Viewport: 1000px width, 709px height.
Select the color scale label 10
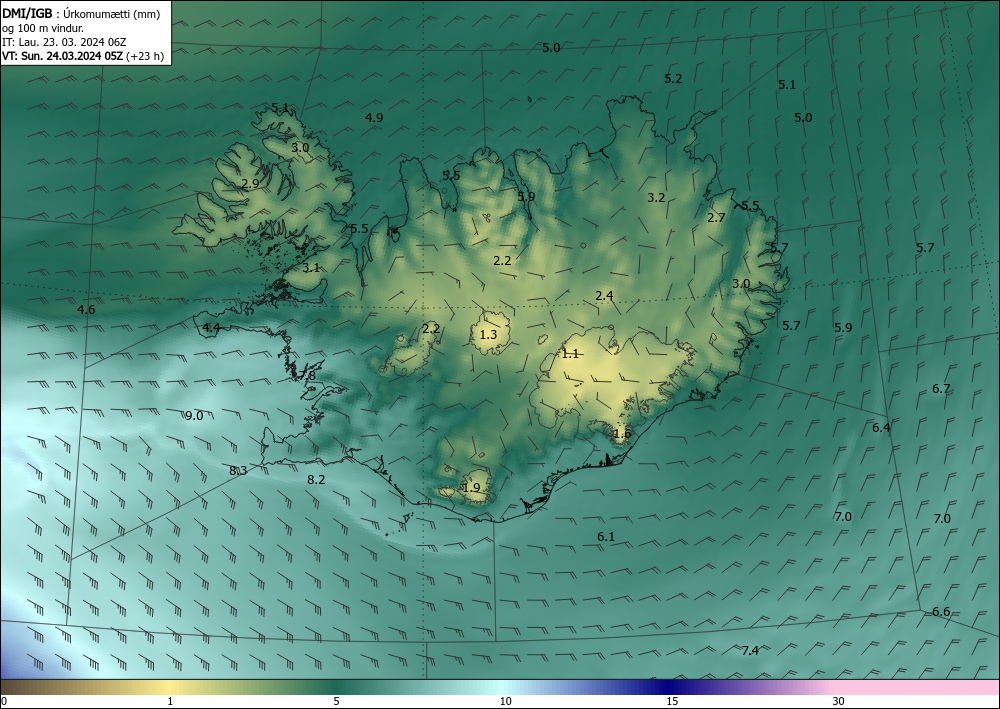pos(505,701)
